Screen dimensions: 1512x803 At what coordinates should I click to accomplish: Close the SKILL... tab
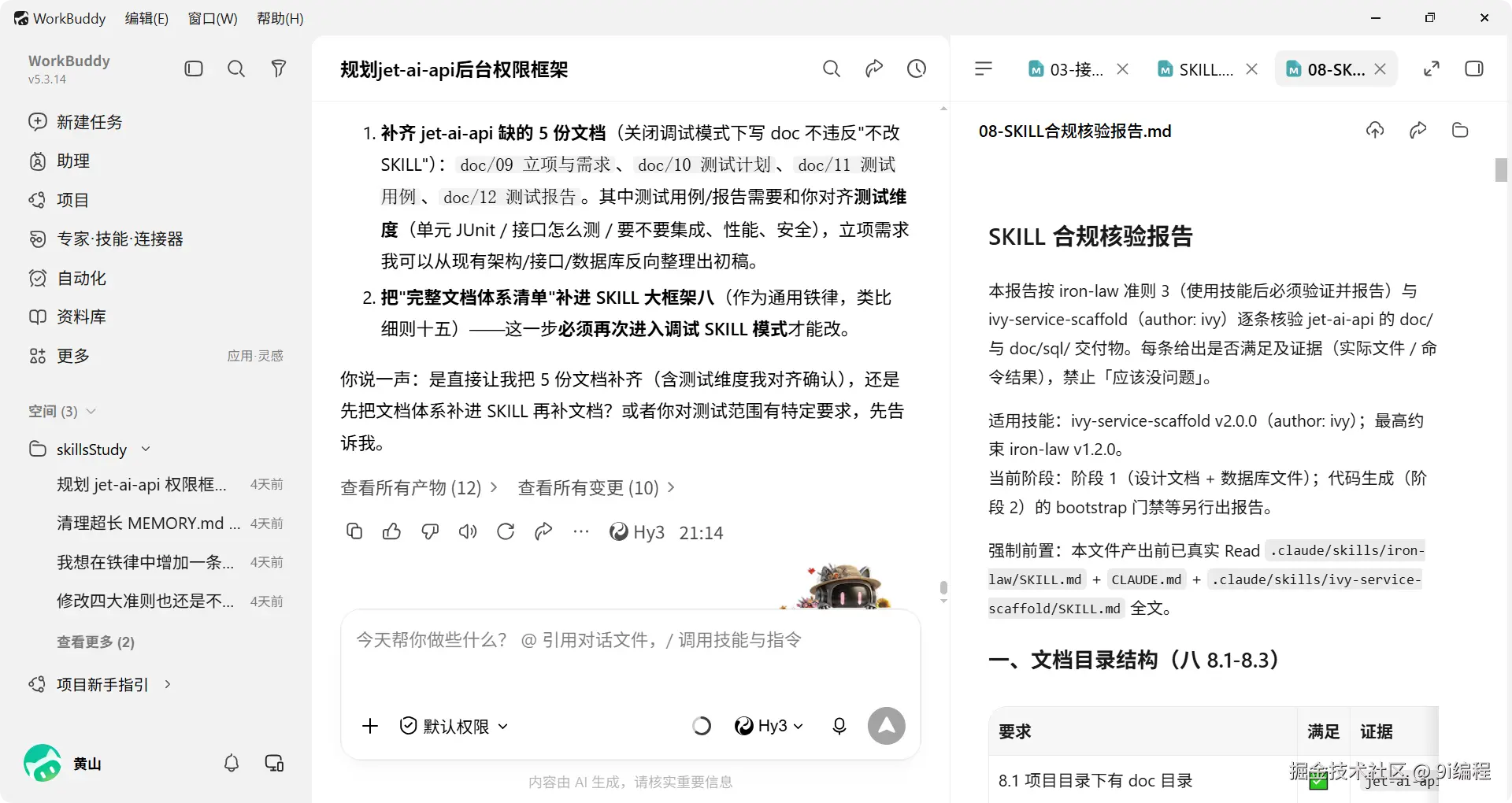point(1251,69)
